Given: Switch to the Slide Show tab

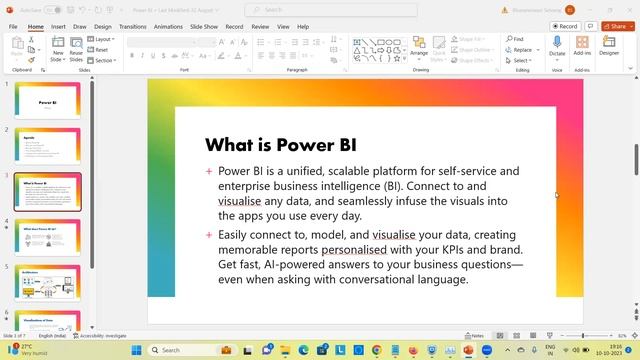Looking at the screenshot, I should point(204,27).
